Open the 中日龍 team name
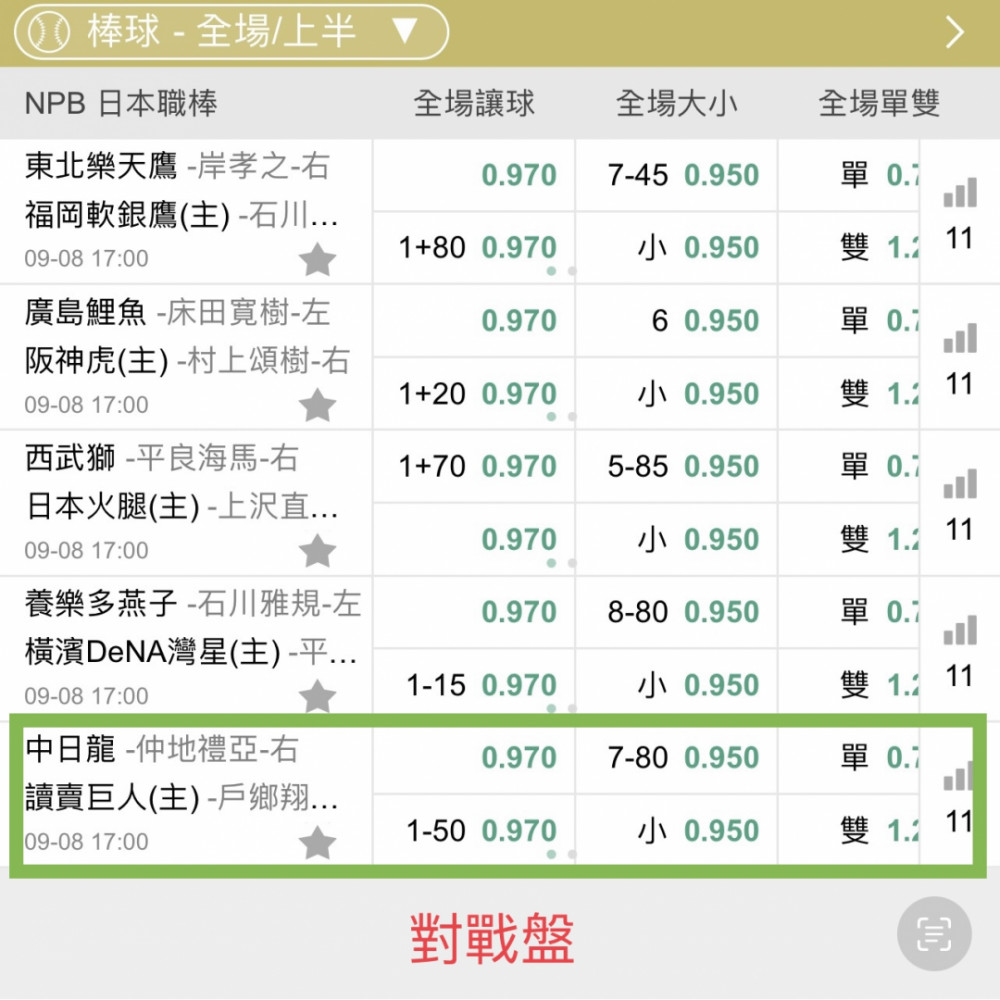 [70, 749]
